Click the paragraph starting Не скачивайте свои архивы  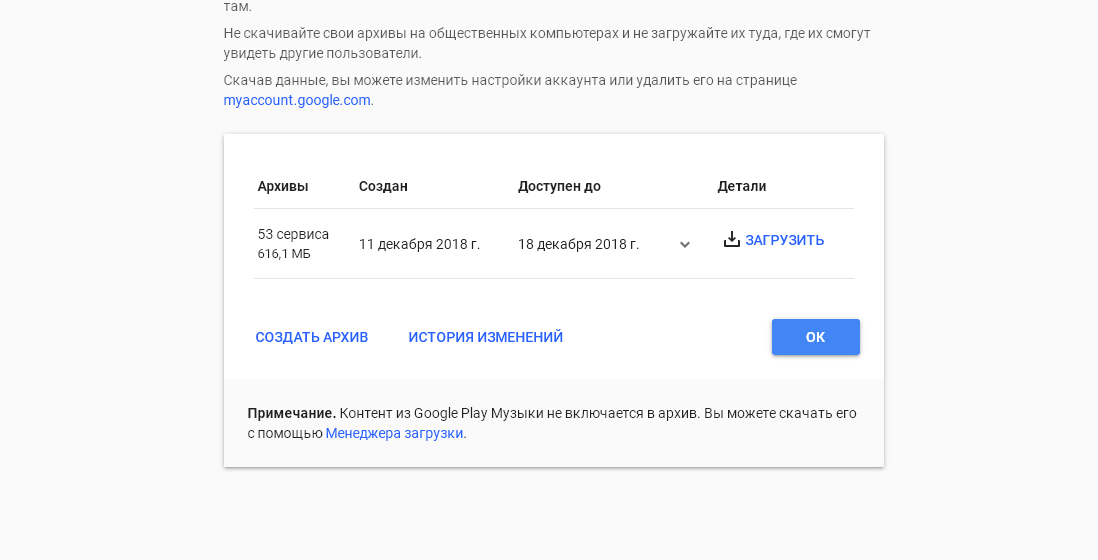(547, 43)
